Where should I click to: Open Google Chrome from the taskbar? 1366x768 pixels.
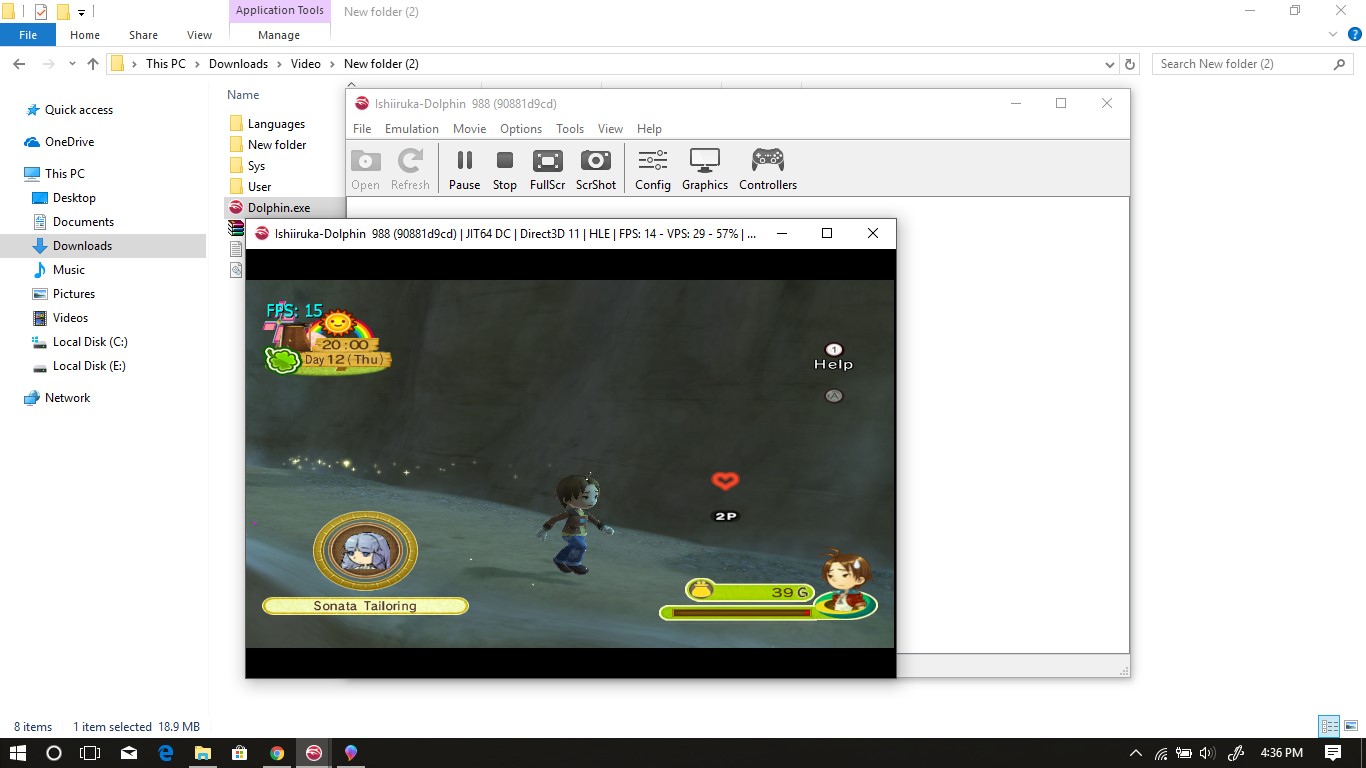pyautogui.click(x=277, y=753)
